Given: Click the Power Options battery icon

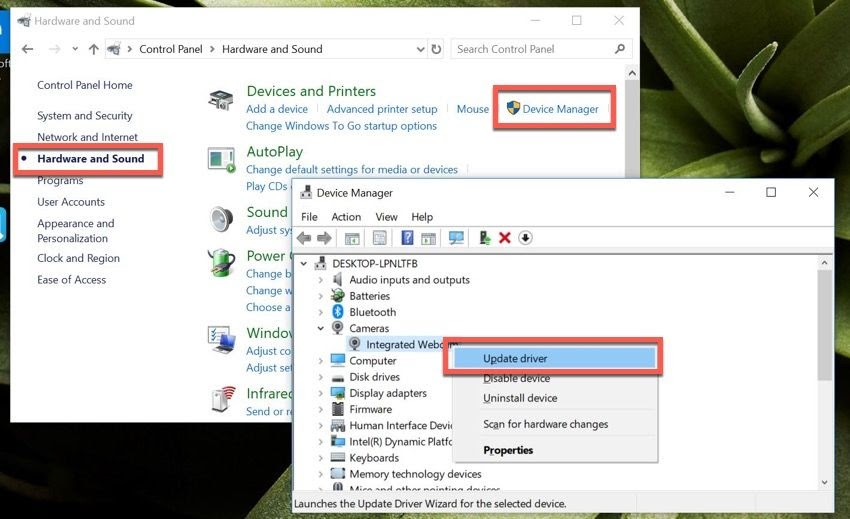Looking at the screenshot, I should (222, 262).
